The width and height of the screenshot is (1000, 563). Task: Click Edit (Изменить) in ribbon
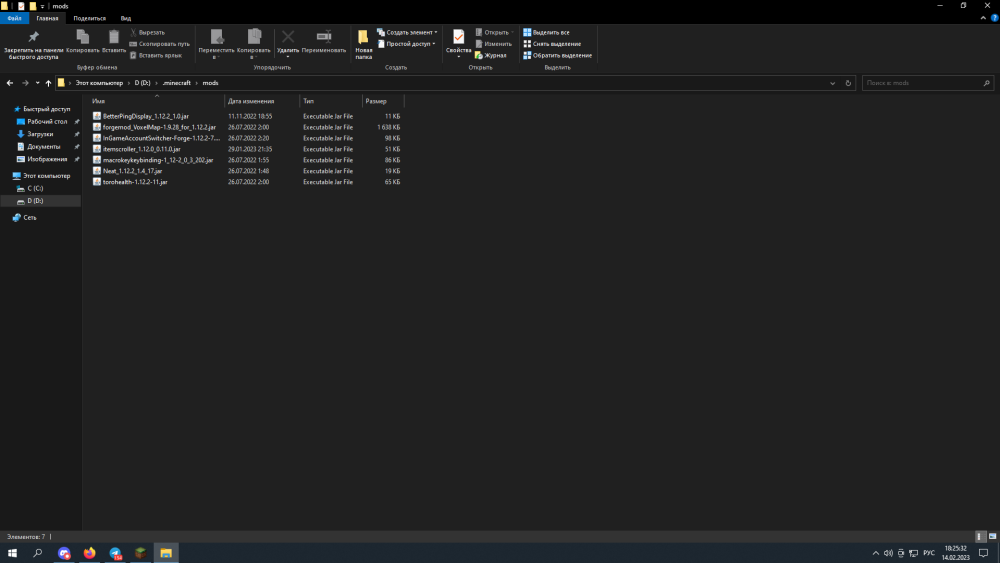tap(493, 44)
